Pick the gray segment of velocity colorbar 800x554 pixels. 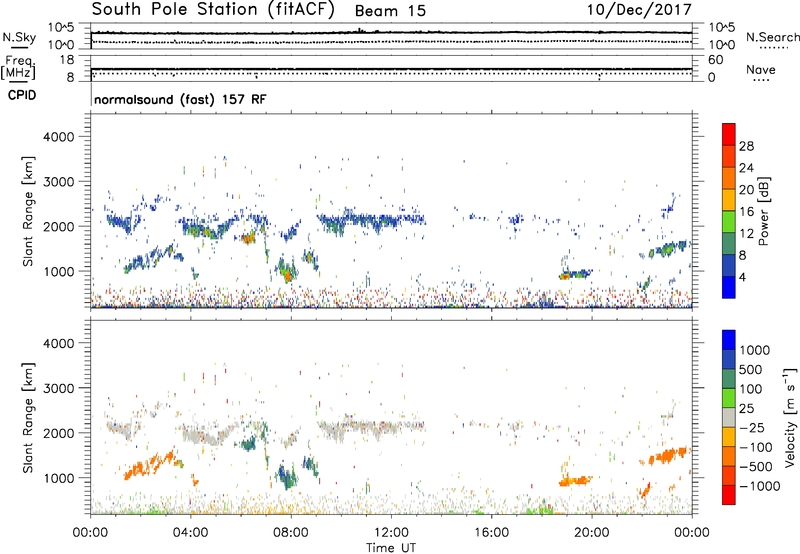coord(729,418)
